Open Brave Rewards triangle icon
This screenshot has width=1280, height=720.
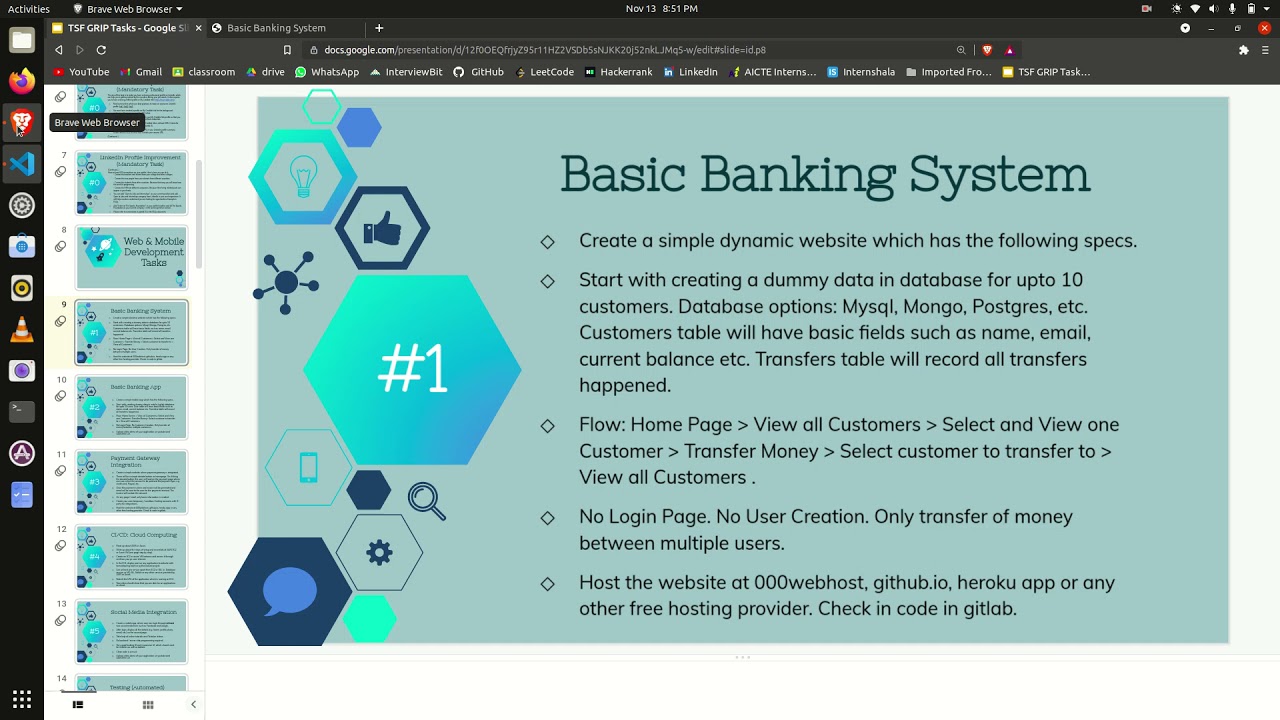coord(1009,50)
